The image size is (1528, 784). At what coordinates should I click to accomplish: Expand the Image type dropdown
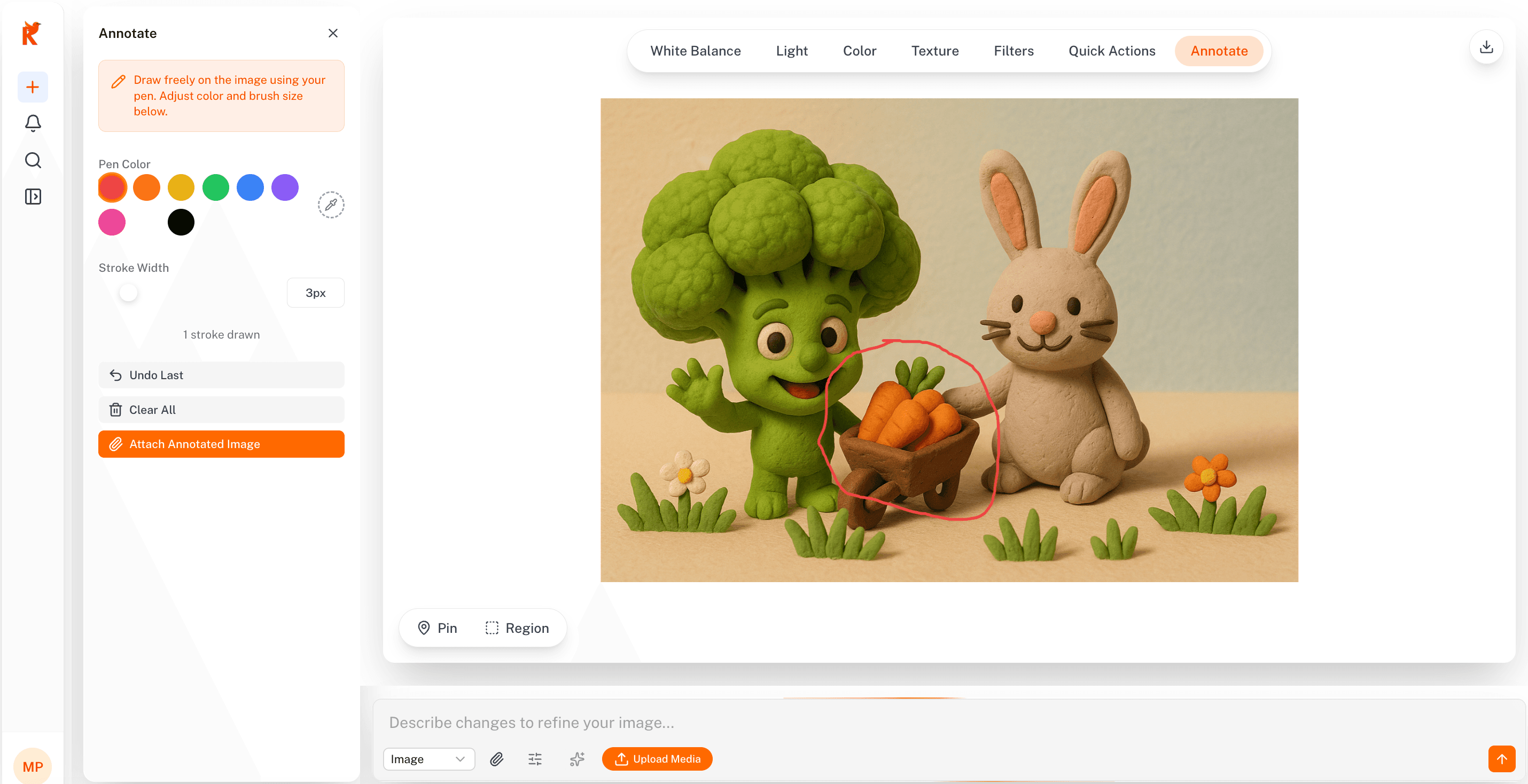click(428, 758)
